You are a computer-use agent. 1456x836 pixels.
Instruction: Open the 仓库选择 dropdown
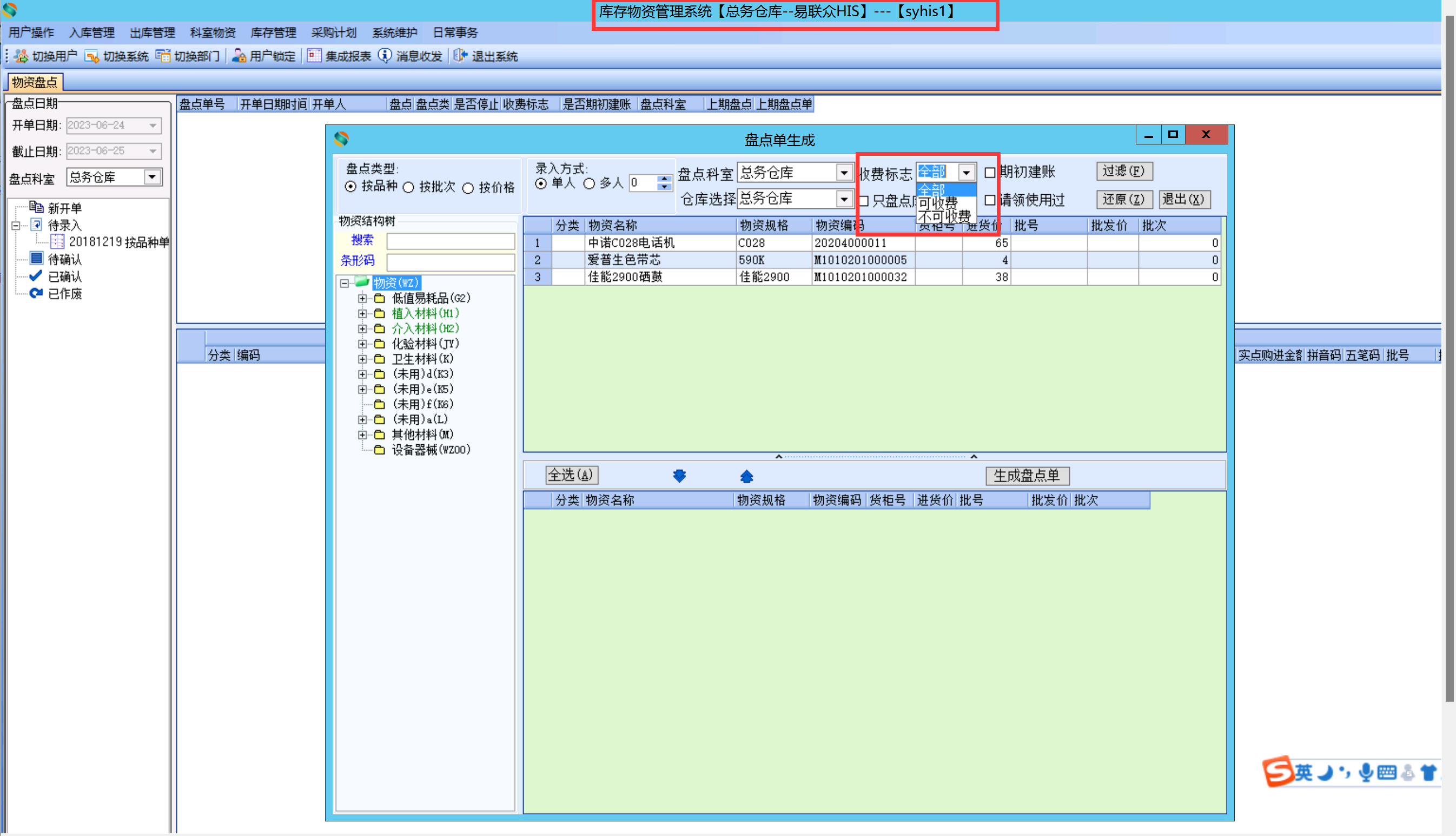[844, 199]
